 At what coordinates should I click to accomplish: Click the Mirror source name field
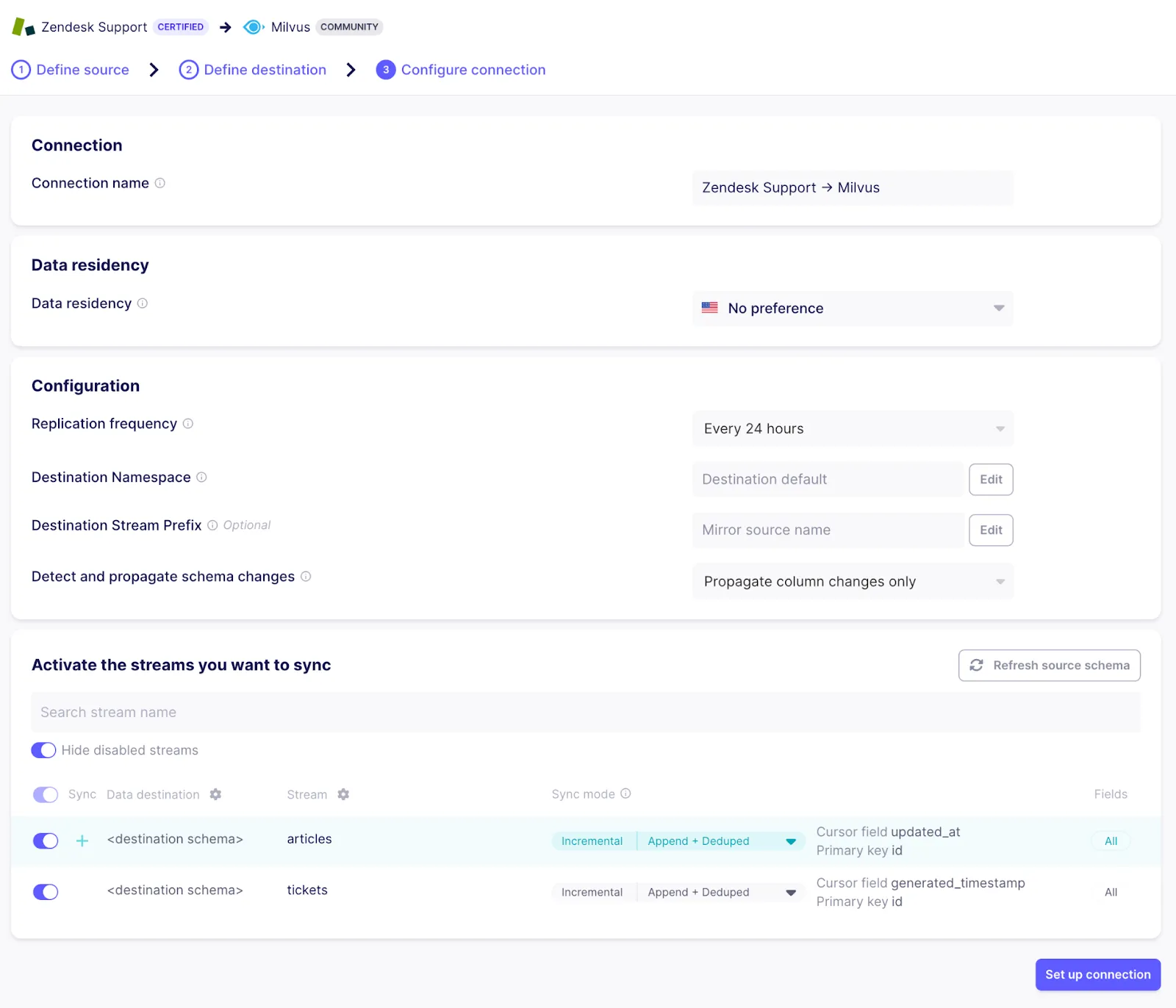[828, 530]
